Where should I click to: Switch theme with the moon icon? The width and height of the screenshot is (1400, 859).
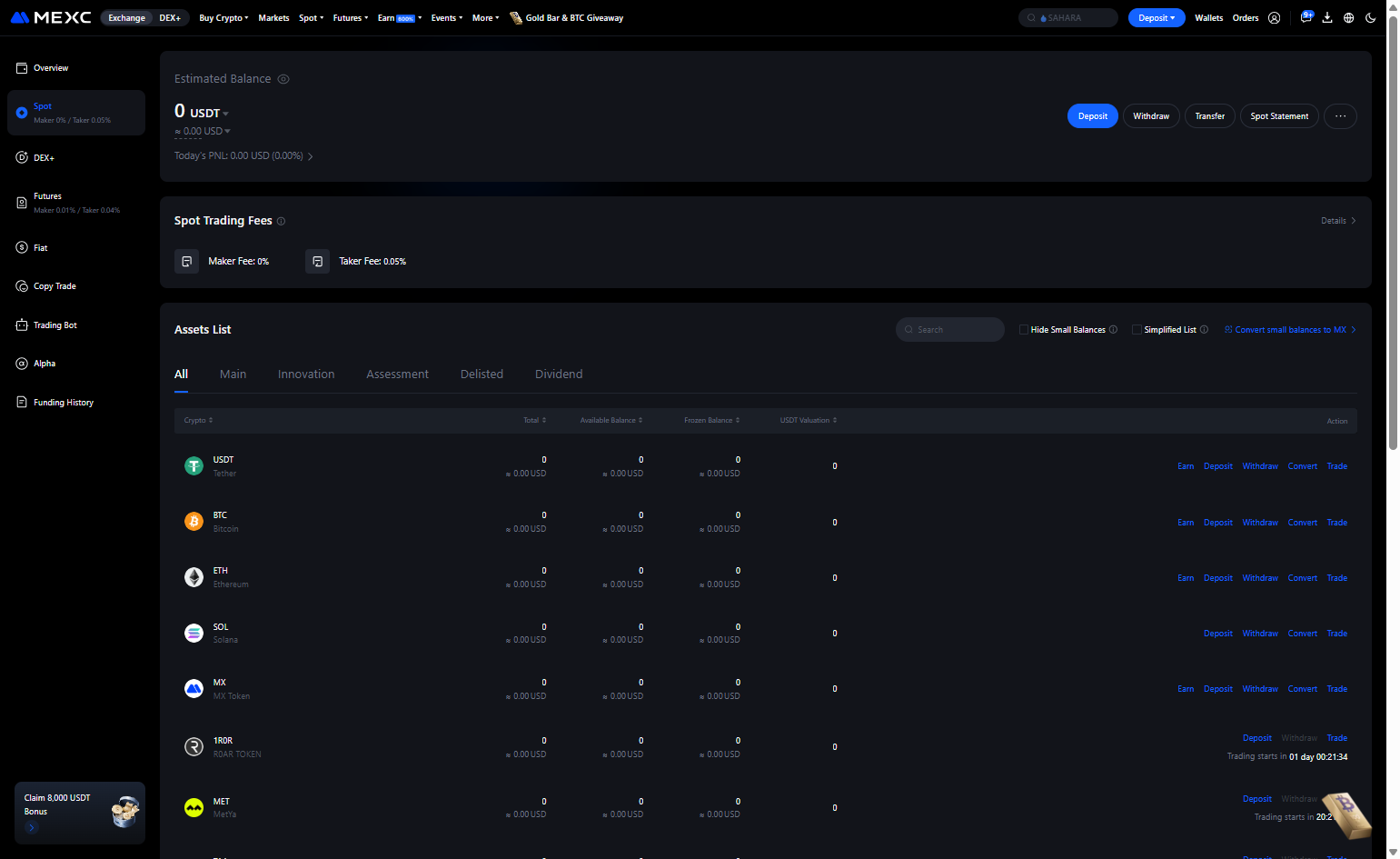click(1371, 18)
